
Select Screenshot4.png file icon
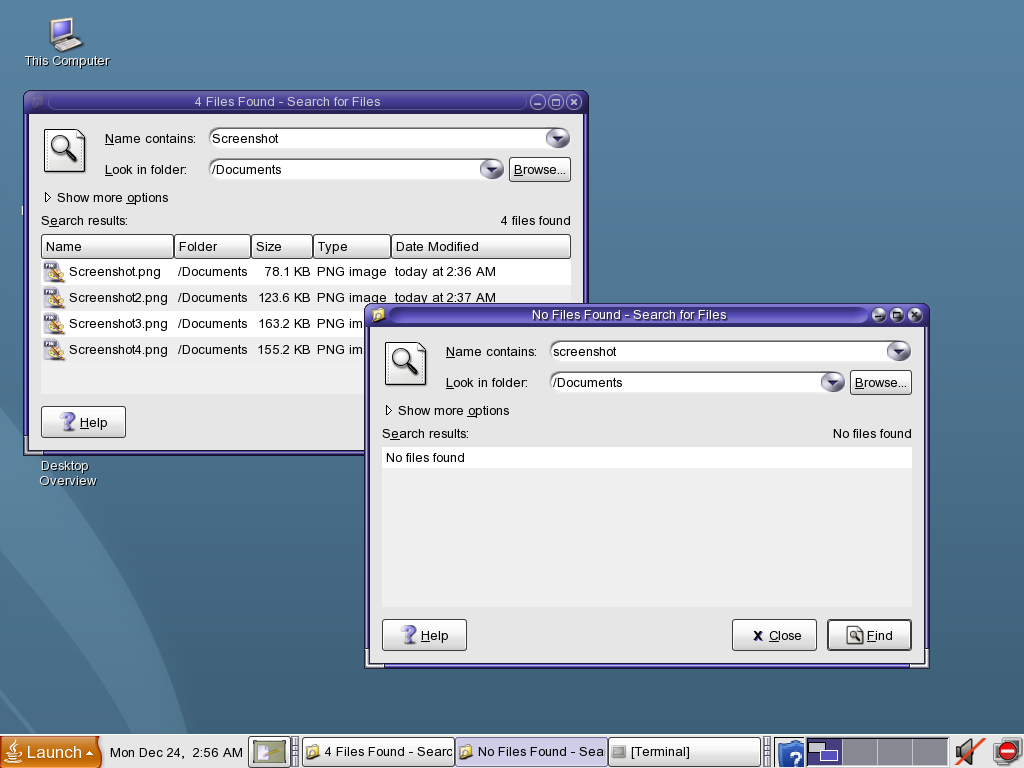point(54,350)
